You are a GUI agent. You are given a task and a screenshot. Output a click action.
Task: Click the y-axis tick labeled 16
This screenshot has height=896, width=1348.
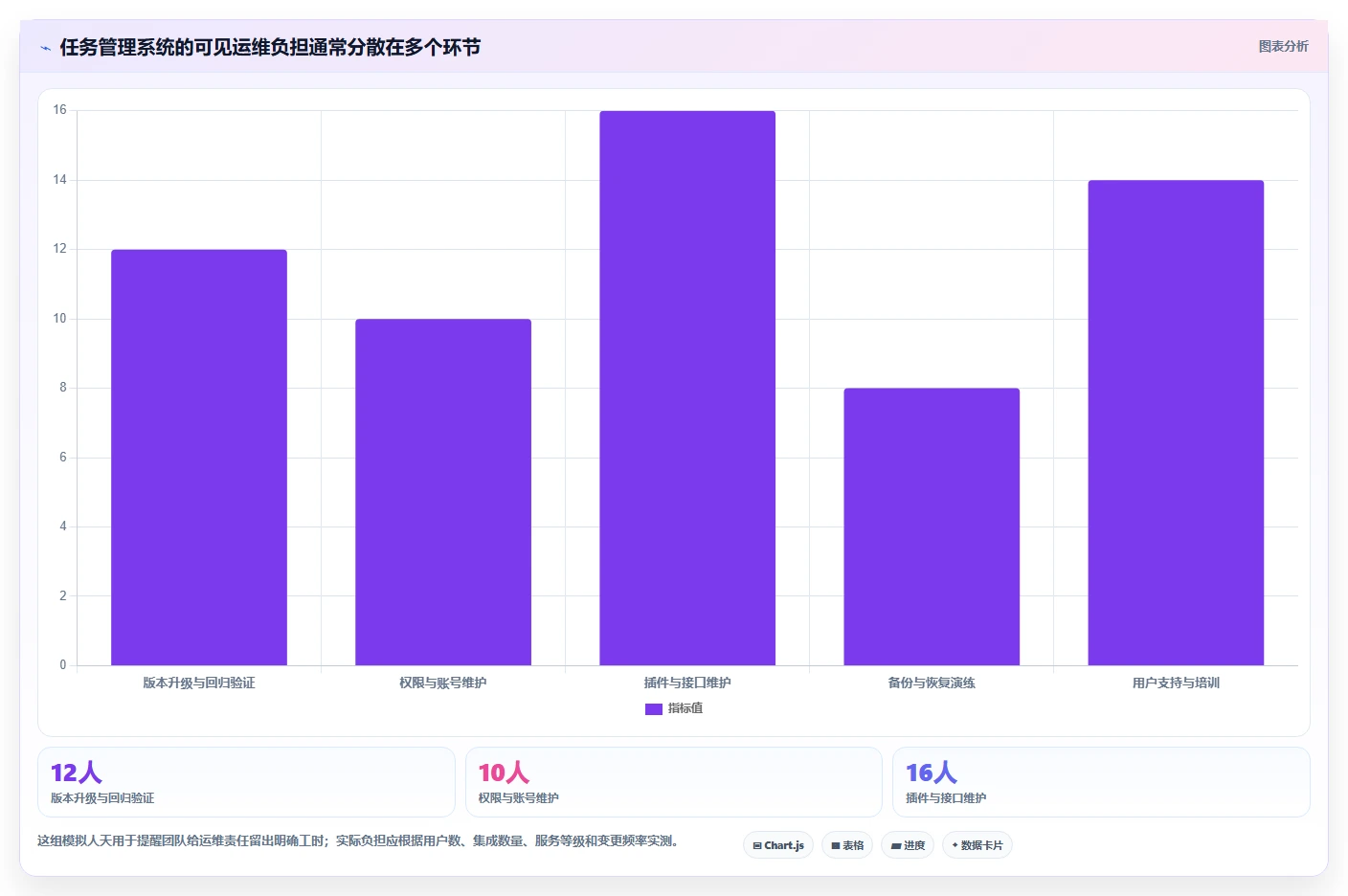tap(60, 110)
